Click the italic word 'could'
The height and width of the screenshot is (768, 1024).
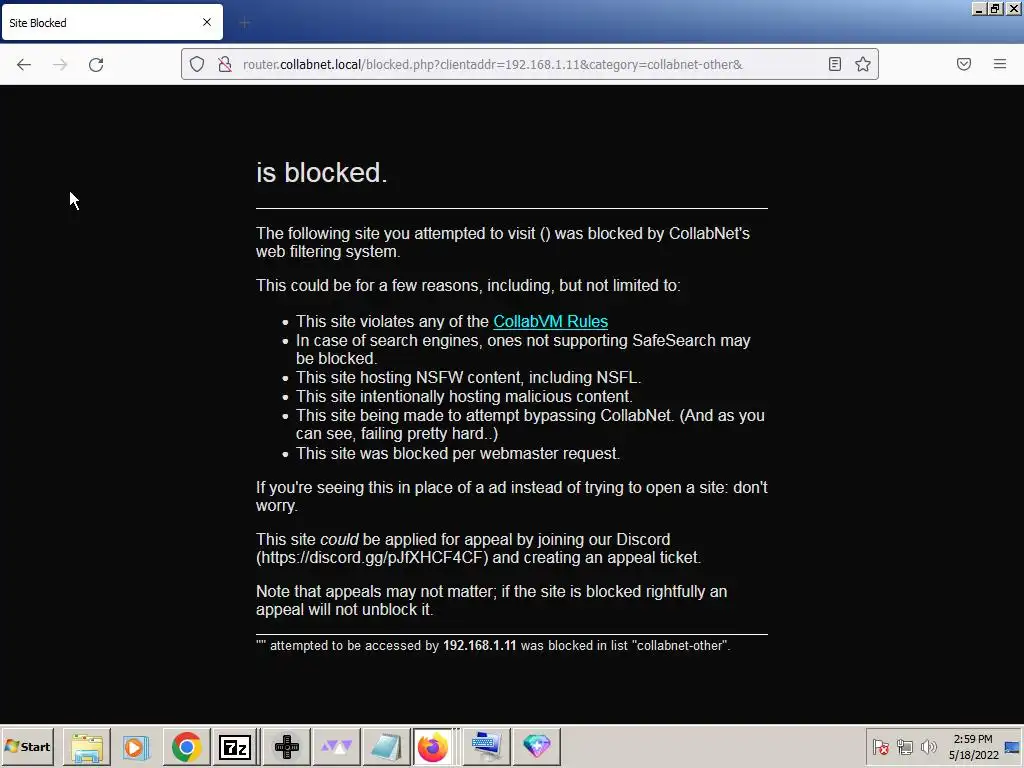pyautogui.click(x=339, y=539)
